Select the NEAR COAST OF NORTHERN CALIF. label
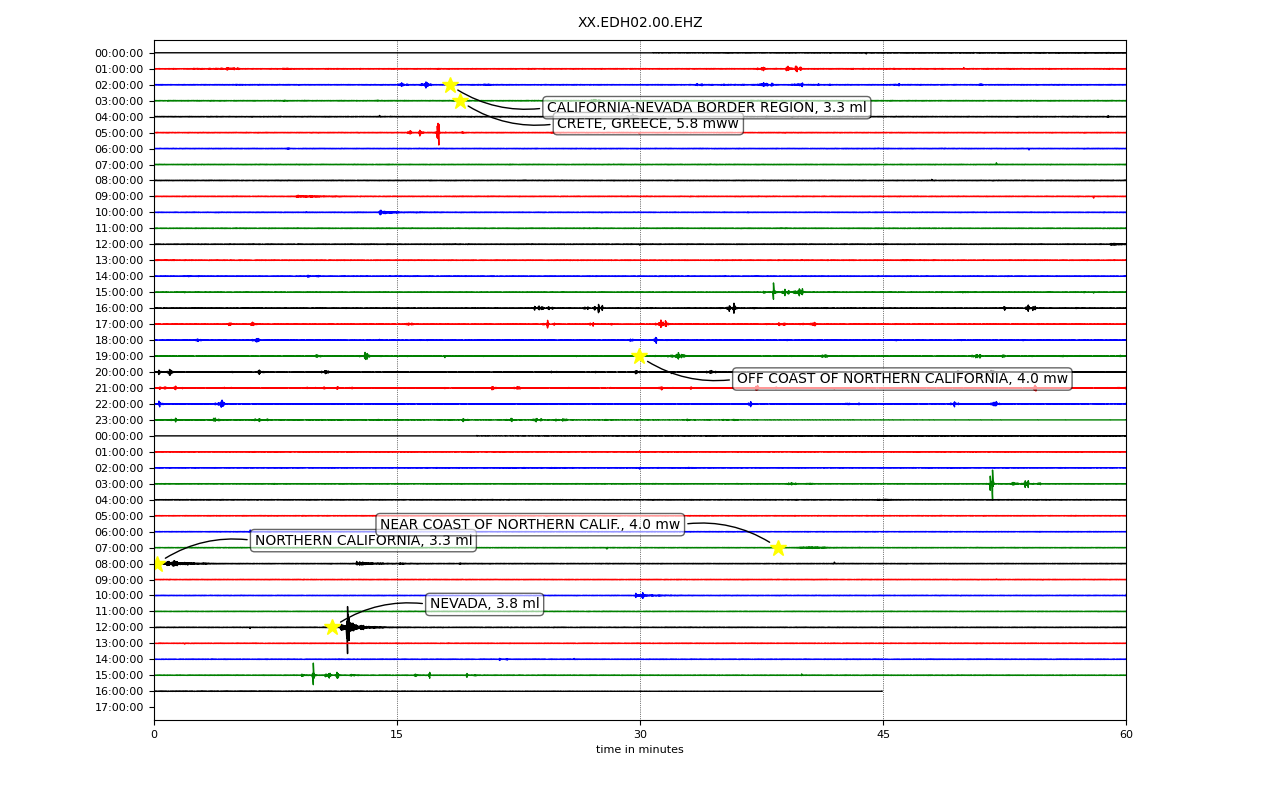 coord(530,525)
